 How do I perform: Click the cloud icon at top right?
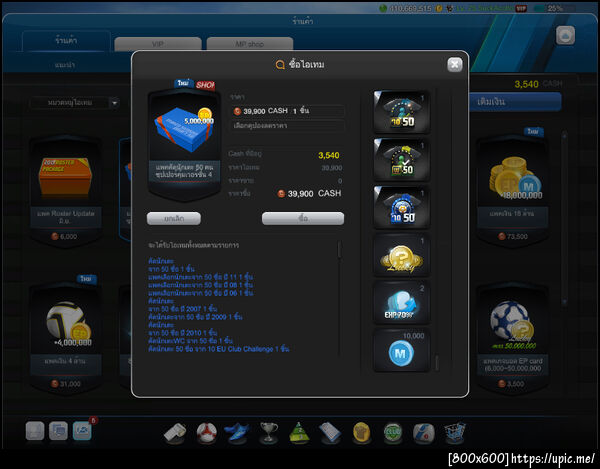tap(566, 36)
